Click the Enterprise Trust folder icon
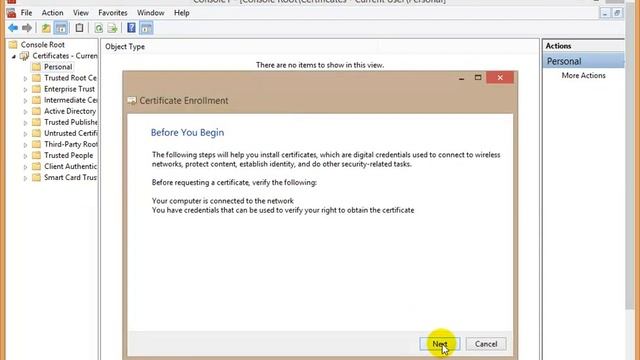Viewport: 640px width, 360px height. (x=36, y=89)
